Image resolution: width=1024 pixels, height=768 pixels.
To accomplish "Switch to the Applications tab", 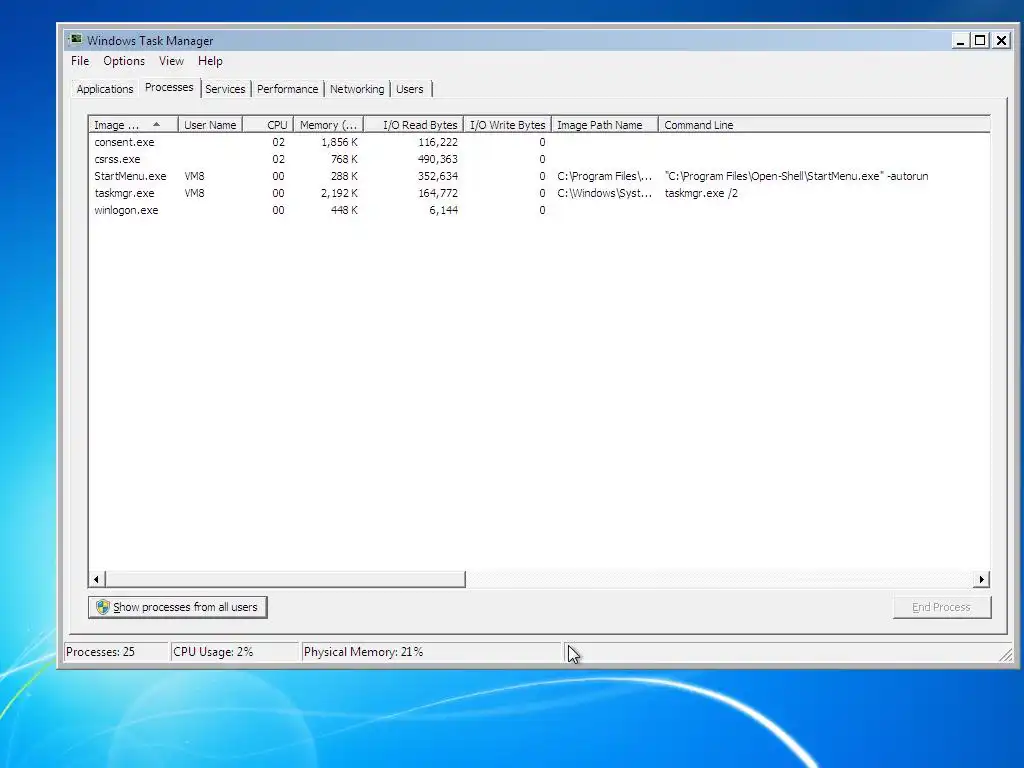I will [x=104, y=89].
